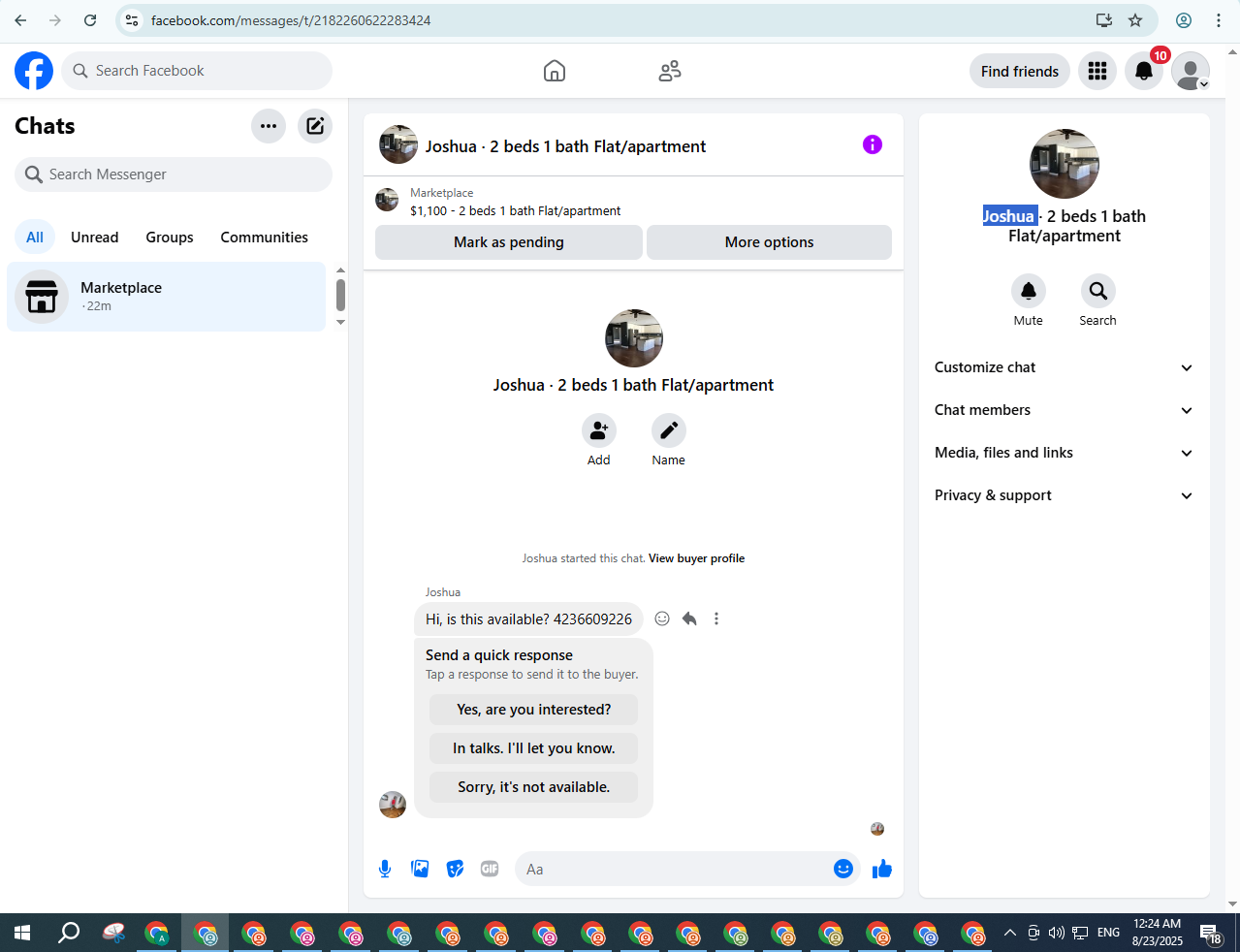Open the Facebook menu grid icon

pos(1097,71)
